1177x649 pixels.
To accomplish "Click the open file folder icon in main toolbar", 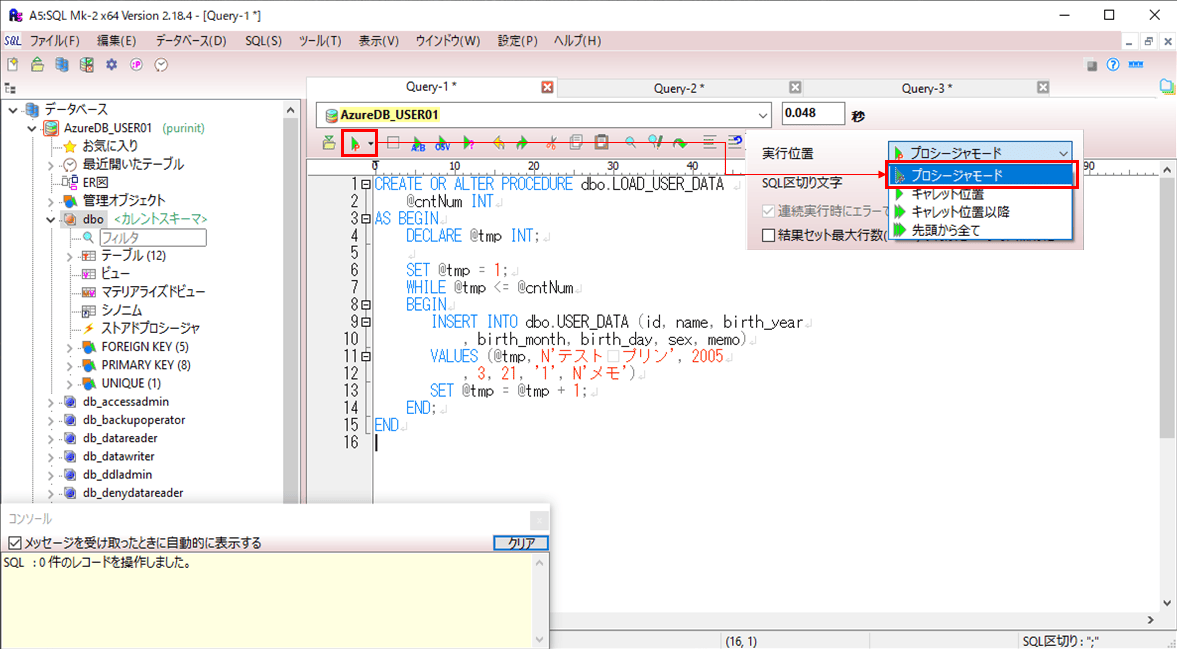I will (37, 65).
